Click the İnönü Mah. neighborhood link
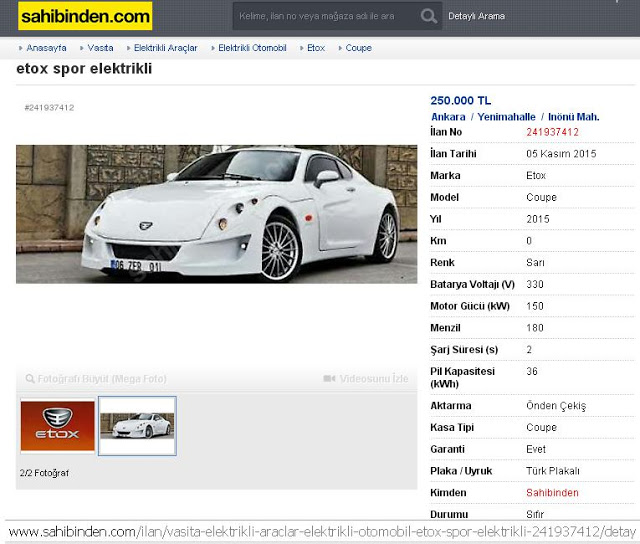Image resolution: width=640 pixels, height=544 pixels. (x=573, y=117)
